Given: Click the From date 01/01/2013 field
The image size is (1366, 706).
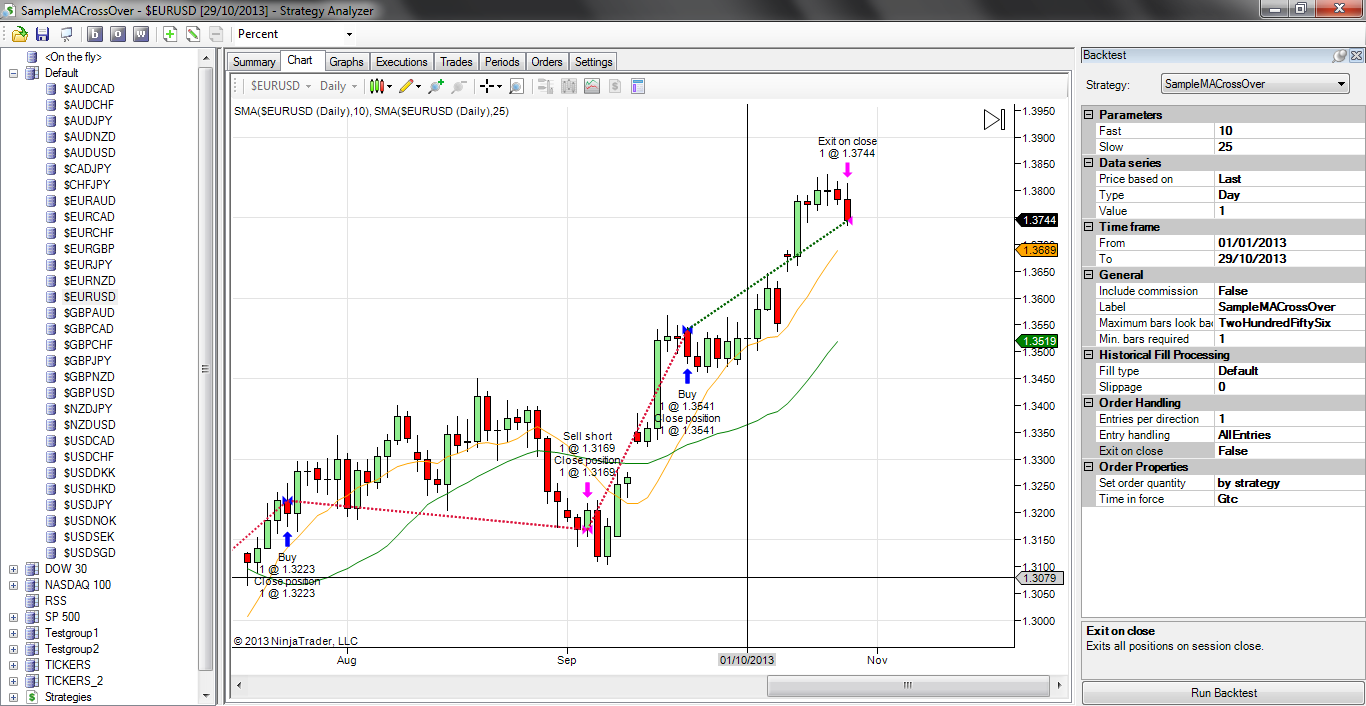Looking at the screenshot, I should (x=1289, y=243).
